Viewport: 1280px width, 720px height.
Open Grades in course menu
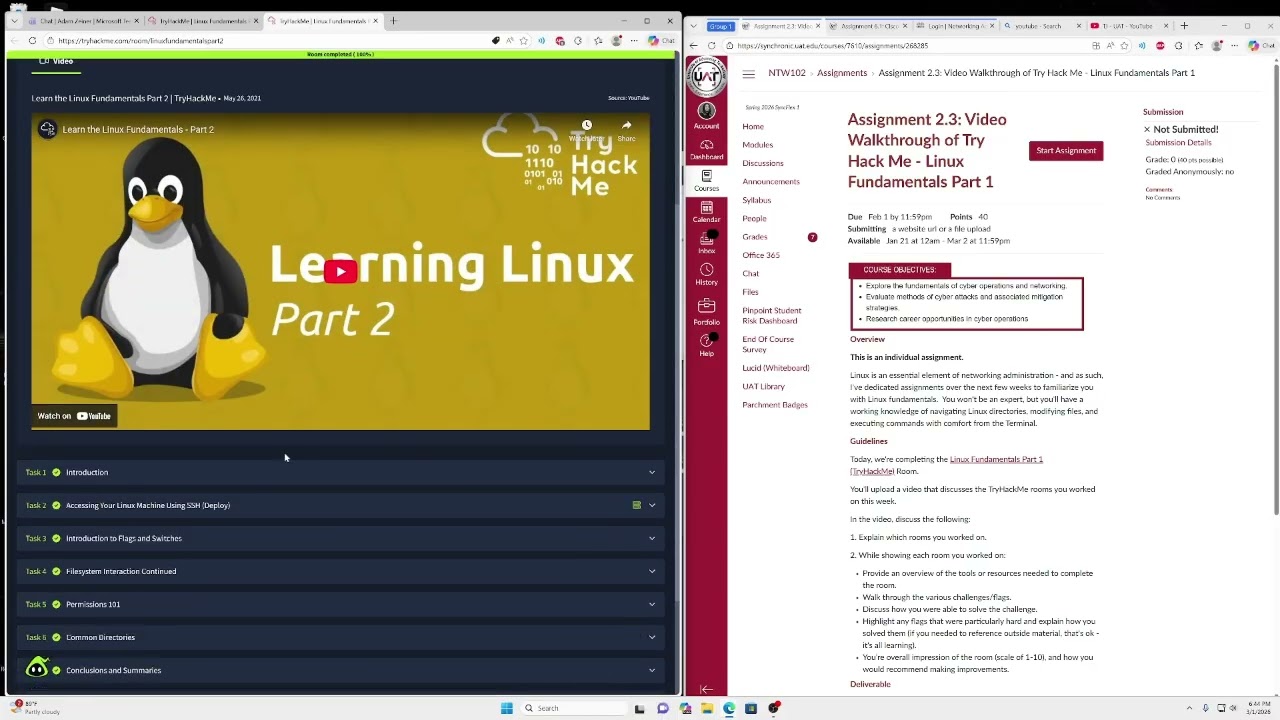click(x=755, y=237)
